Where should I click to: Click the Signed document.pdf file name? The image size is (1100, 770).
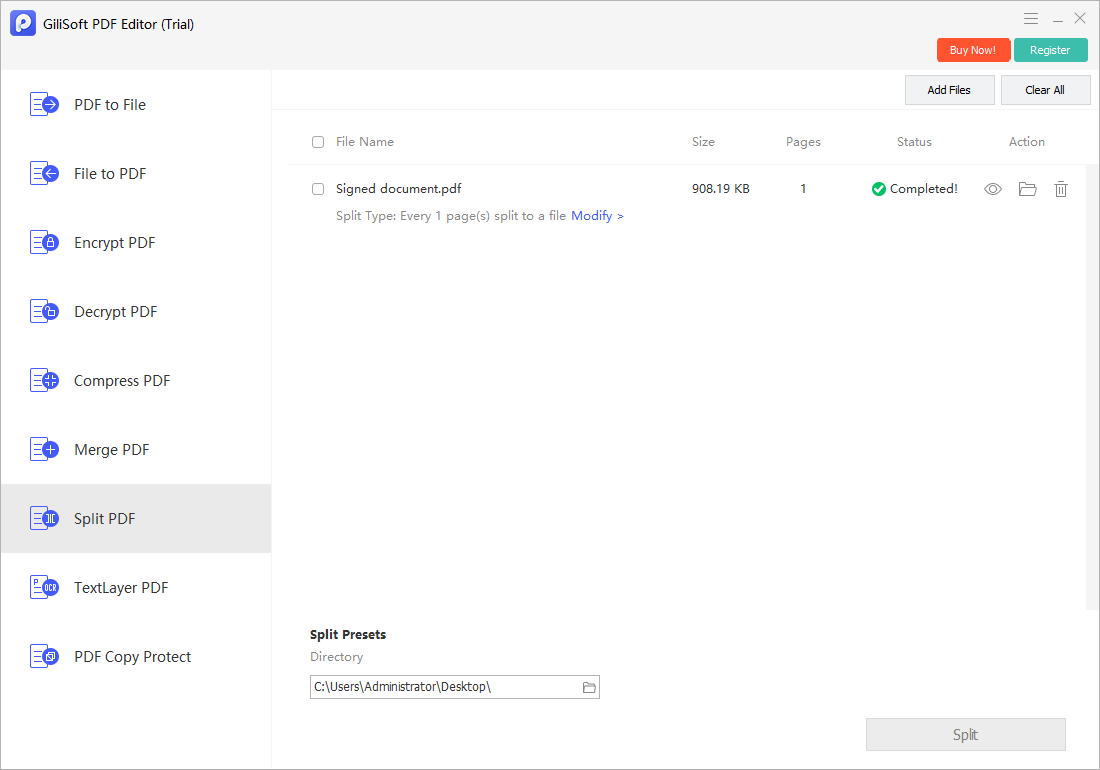click(x=398, y=189)
